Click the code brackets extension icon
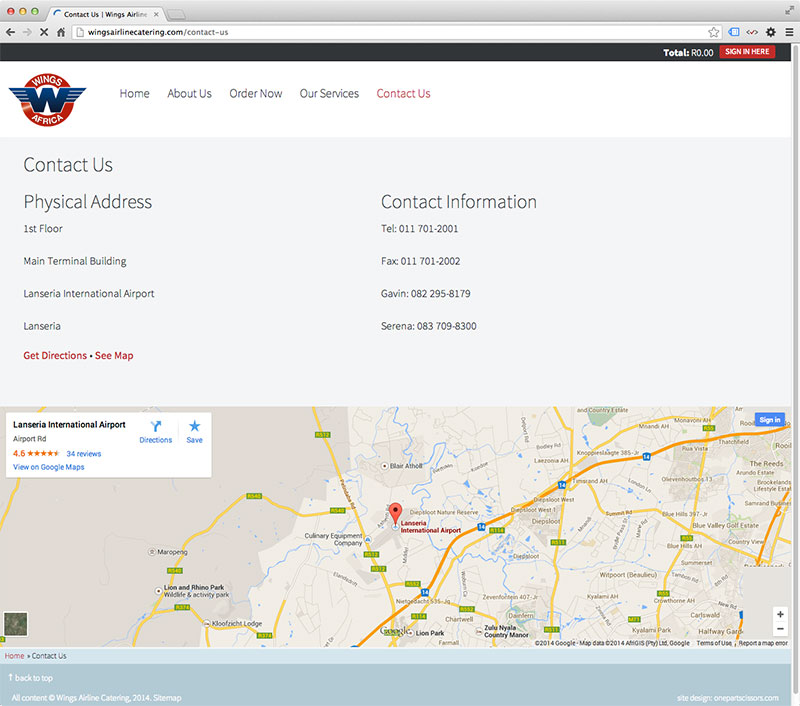Image resolution: width=800 pixels, height=706 pixels. pos(752,32)
